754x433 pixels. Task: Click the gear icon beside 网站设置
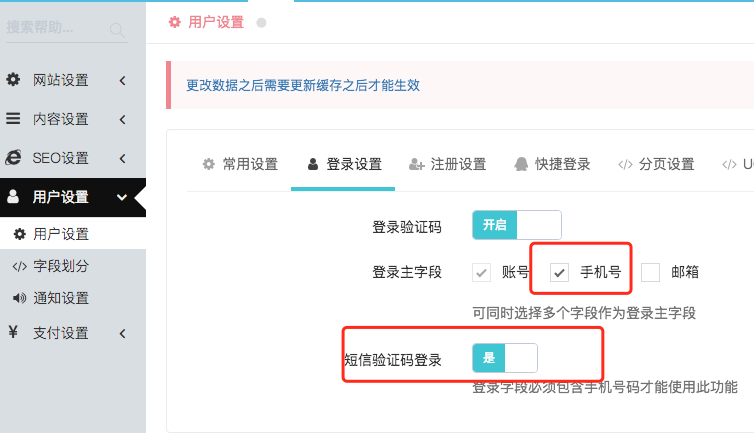[13, 79]
